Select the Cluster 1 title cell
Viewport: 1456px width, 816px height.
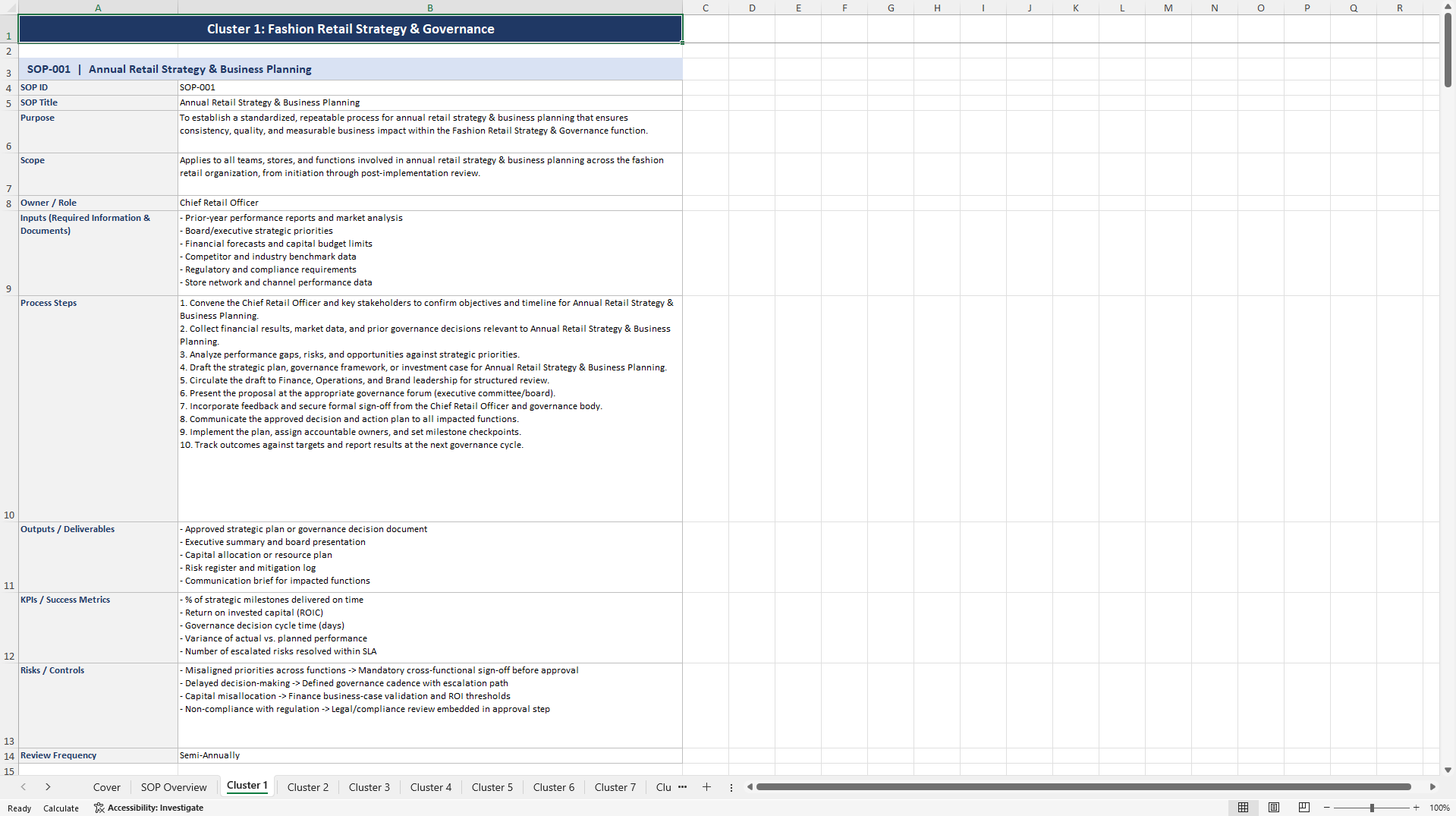click(351, 29)
